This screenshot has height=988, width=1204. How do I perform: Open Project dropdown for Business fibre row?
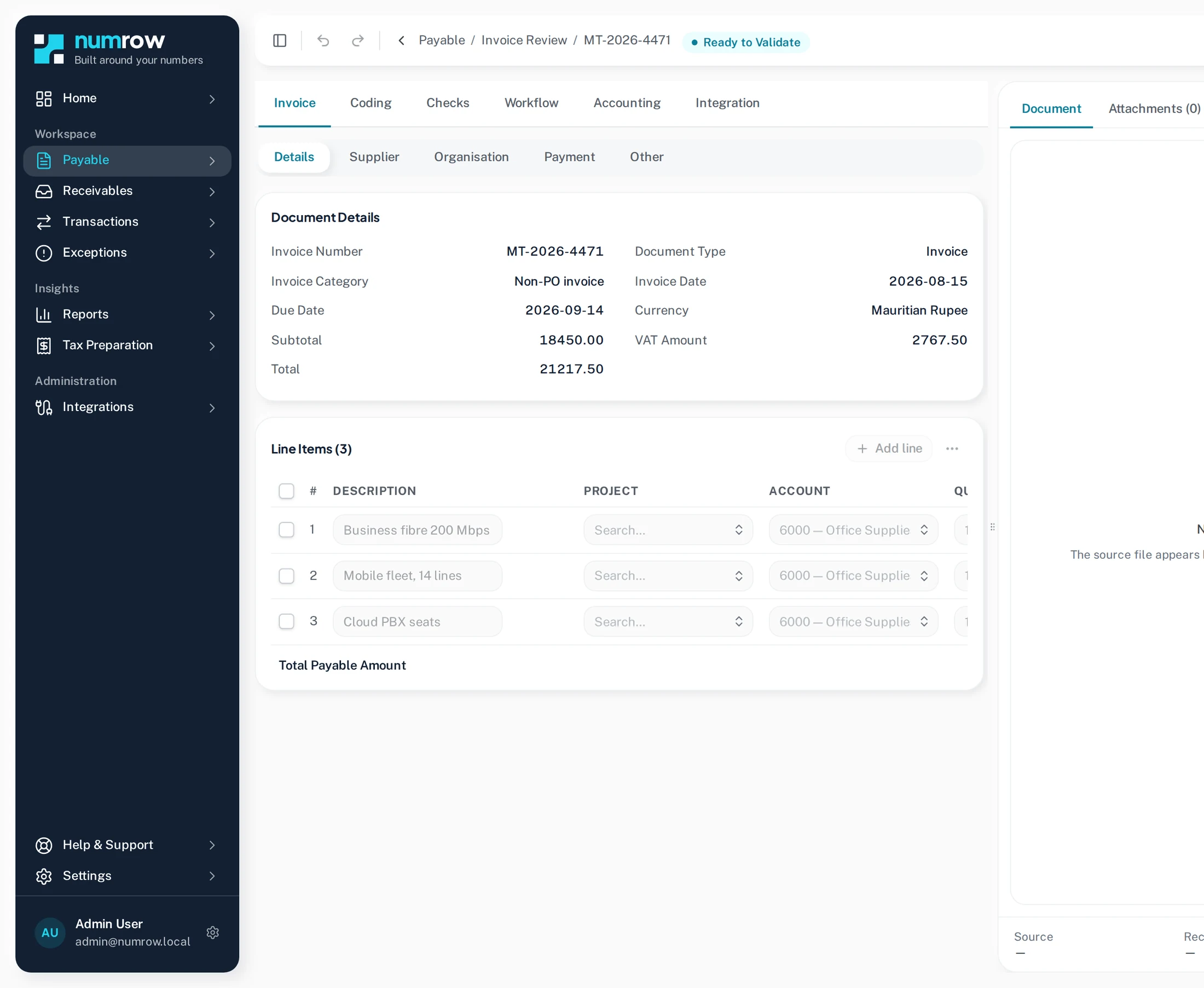pyautogui.click(x=668, y=530)
